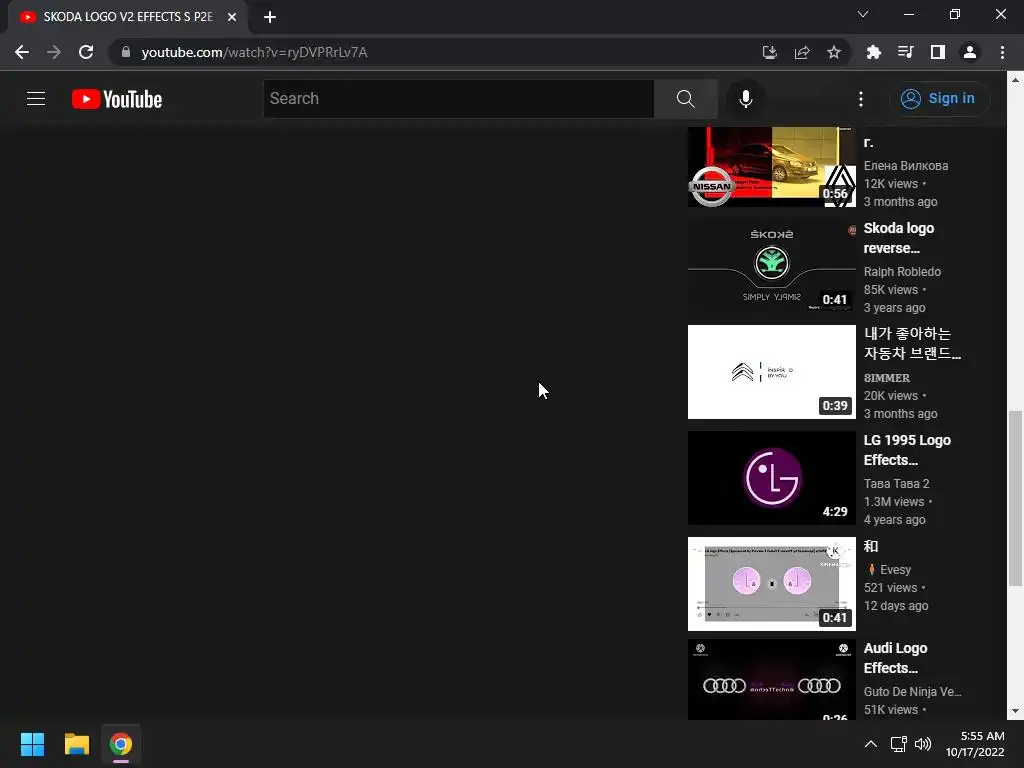
Task: Visit the Guto De Ninja Ve... channel
Action: (x=912, y=692)
